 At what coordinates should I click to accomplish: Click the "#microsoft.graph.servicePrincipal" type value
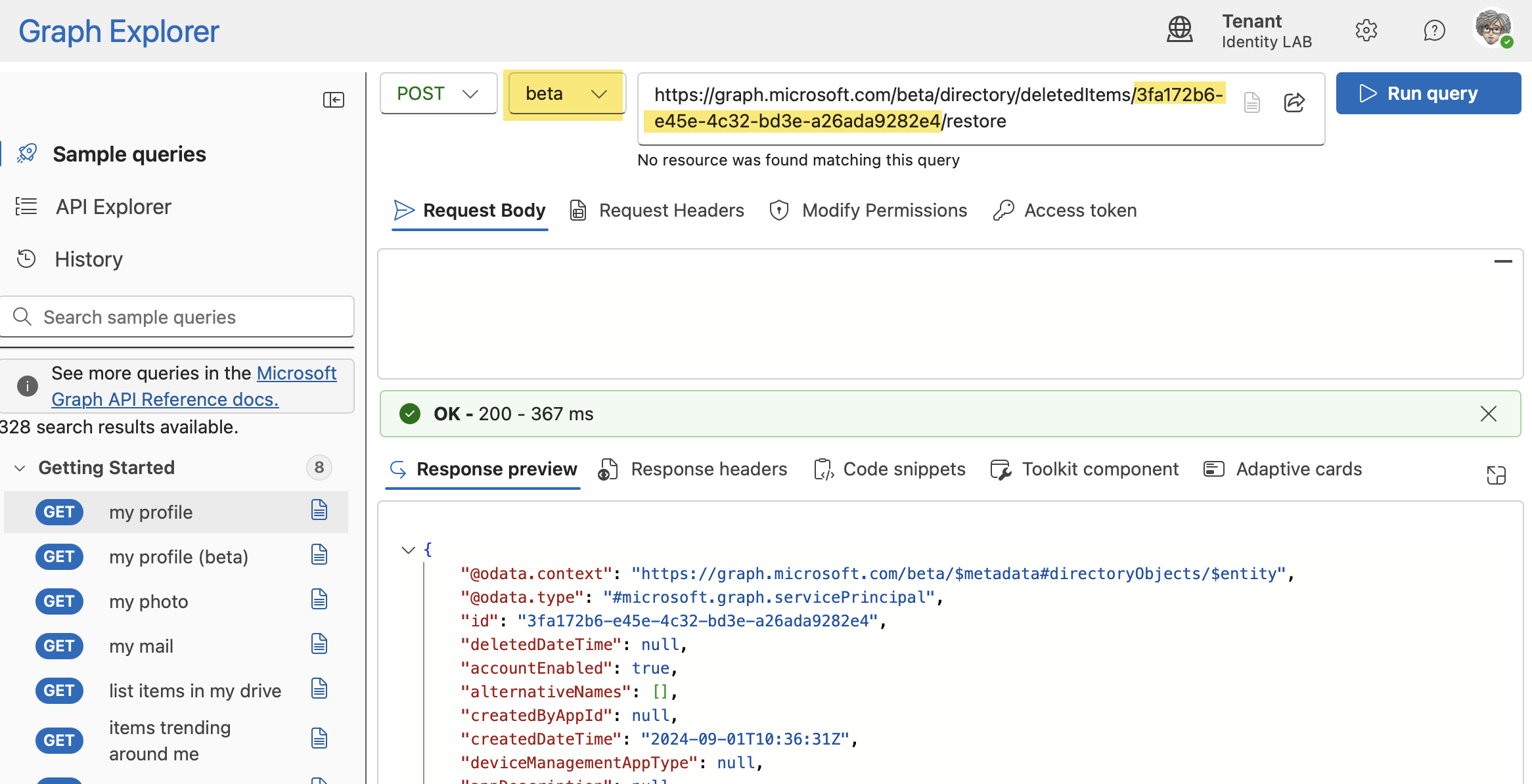coord(768,597)
